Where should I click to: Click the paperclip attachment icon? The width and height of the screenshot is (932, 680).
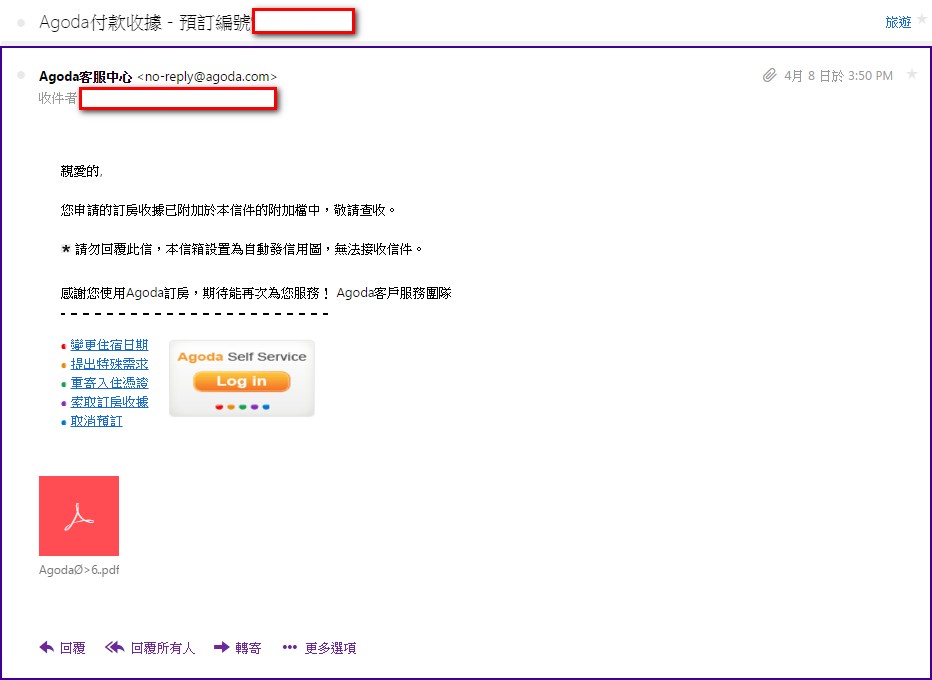(x=770, y=75)
